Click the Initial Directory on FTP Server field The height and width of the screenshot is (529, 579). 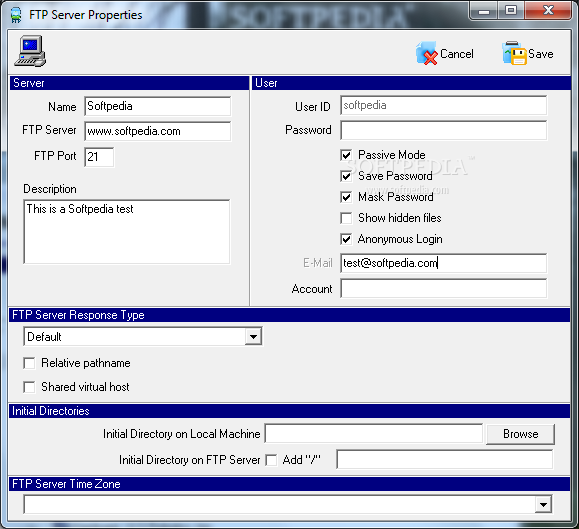(x=445, y=459)
